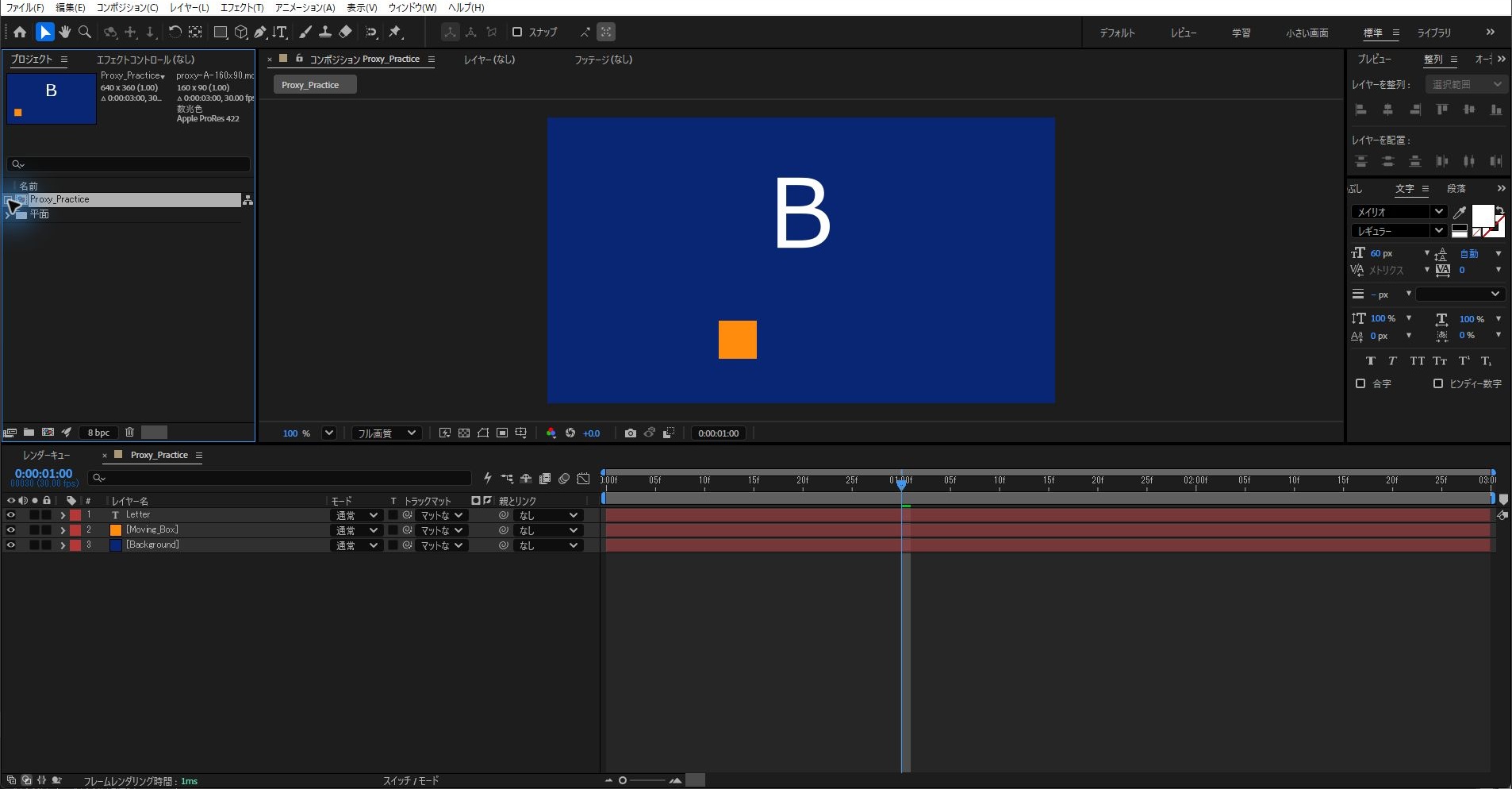Select the Zoom magnifier tool

[x=85, y=33]
